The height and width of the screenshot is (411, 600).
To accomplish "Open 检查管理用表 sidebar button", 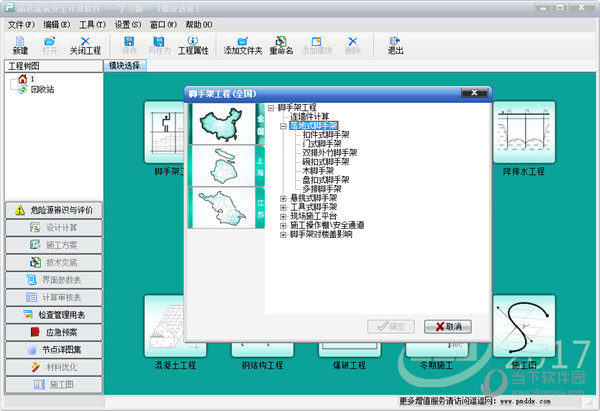I will 54,315.
